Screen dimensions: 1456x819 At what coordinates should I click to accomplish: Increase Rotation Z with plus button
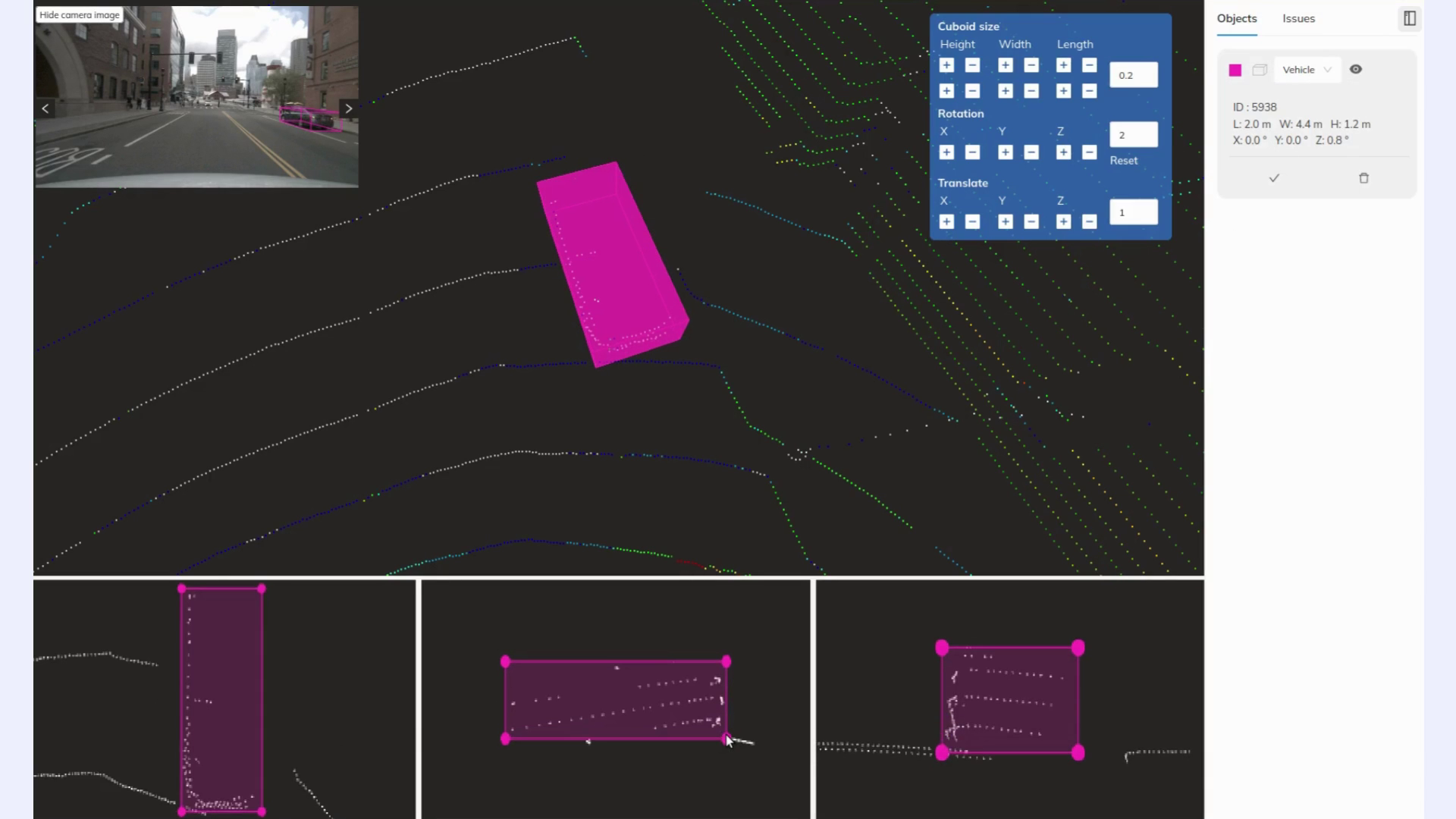[x=1063, y=152]
